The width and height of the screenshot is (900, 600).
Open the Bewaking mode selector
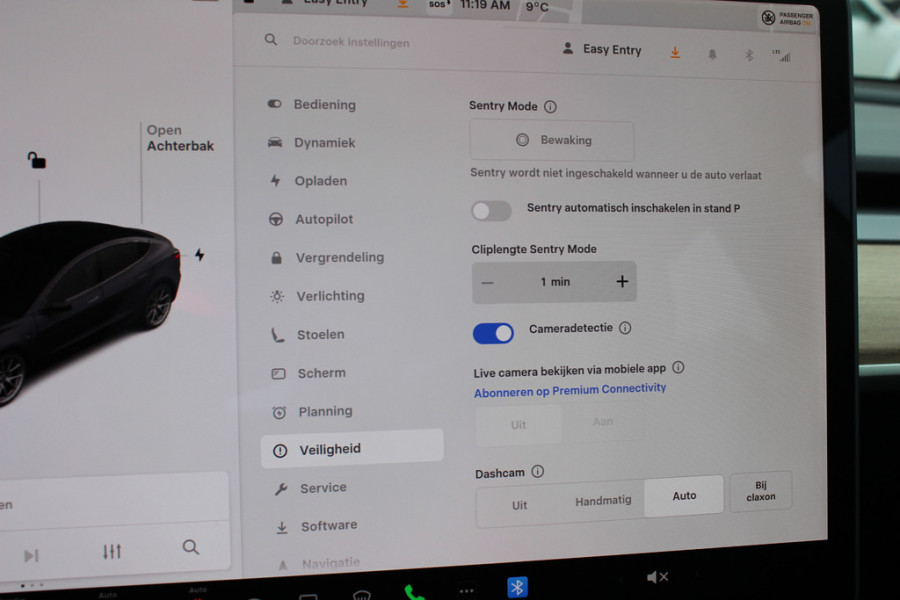[552, 140]
